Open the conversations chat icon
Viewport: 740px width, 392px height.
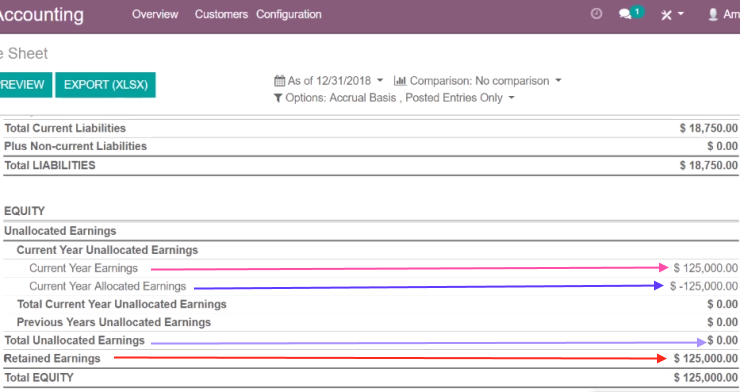click(x=625, y=14)
